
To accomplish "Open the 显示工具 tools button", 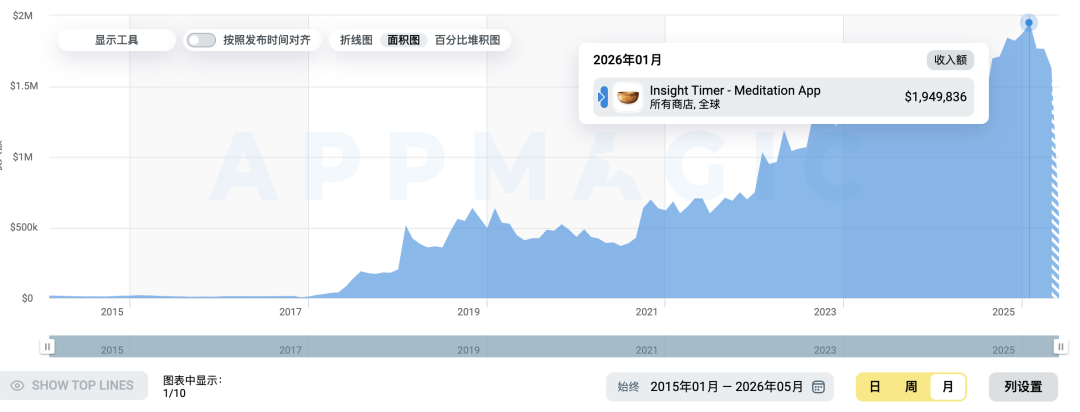I will [116, 40].
